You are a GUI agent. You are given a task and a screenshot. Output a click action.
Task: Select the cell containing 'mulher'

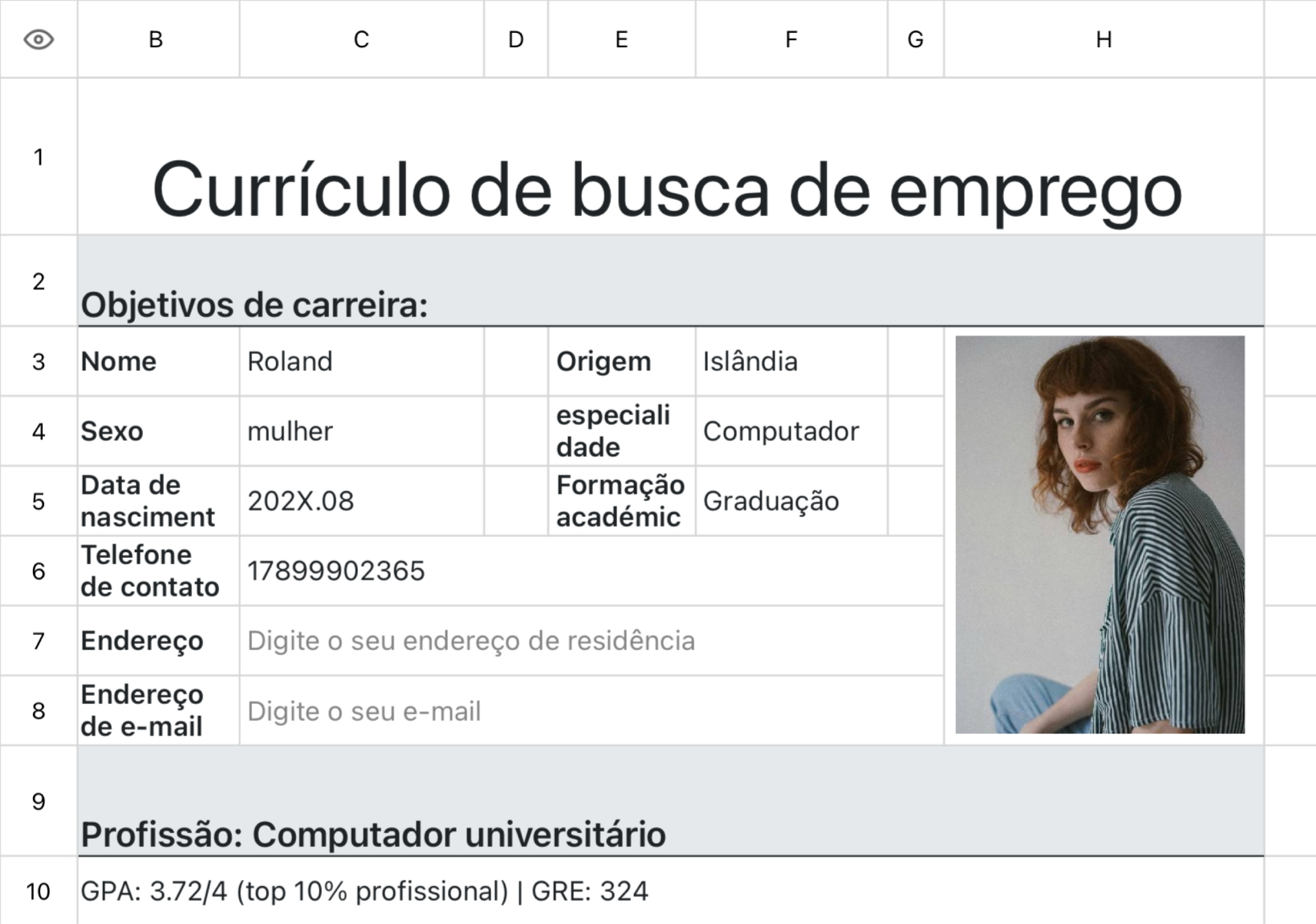[362, 431]
